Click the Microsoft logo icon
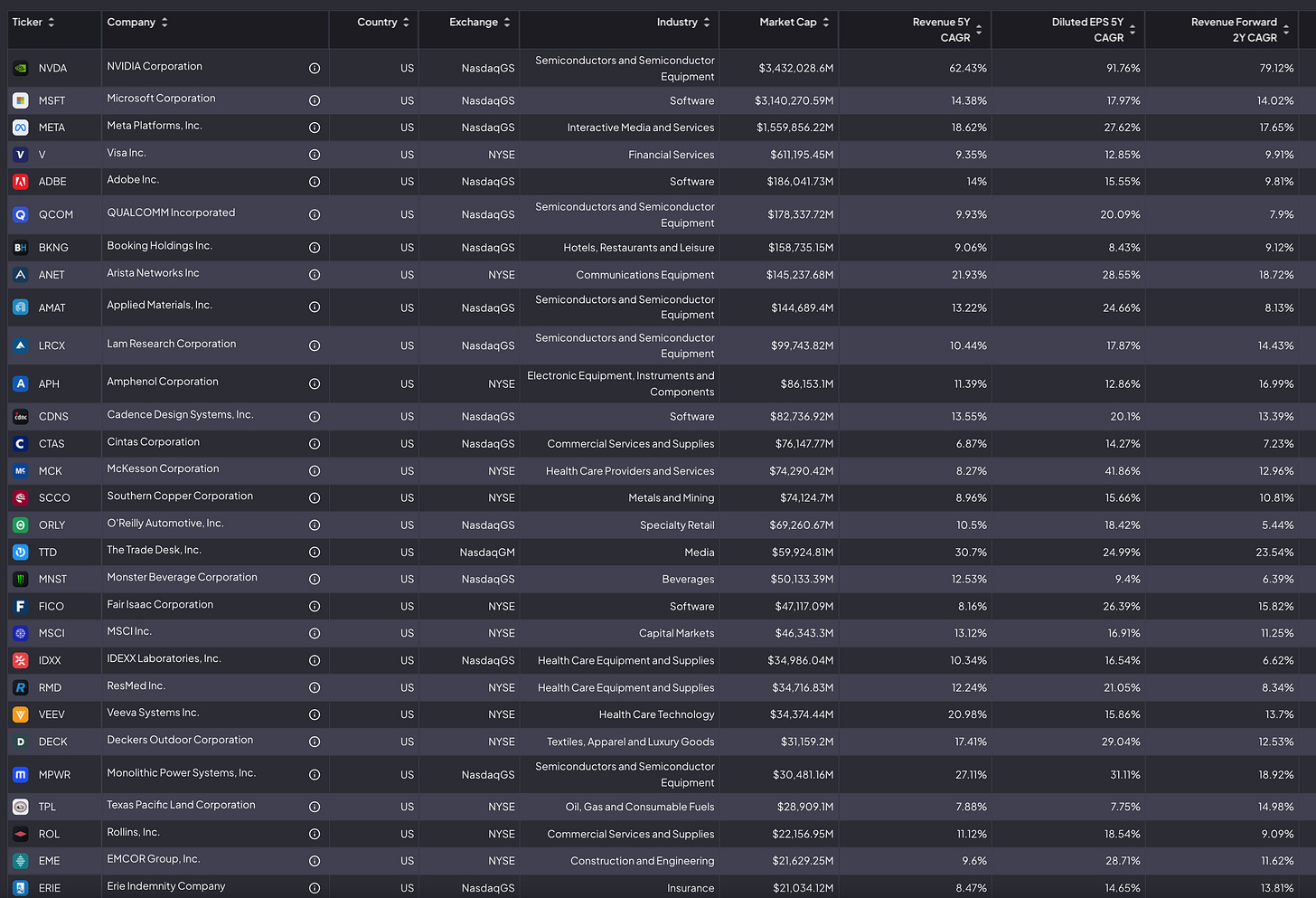1316x898 pixels. pos(21,100)
